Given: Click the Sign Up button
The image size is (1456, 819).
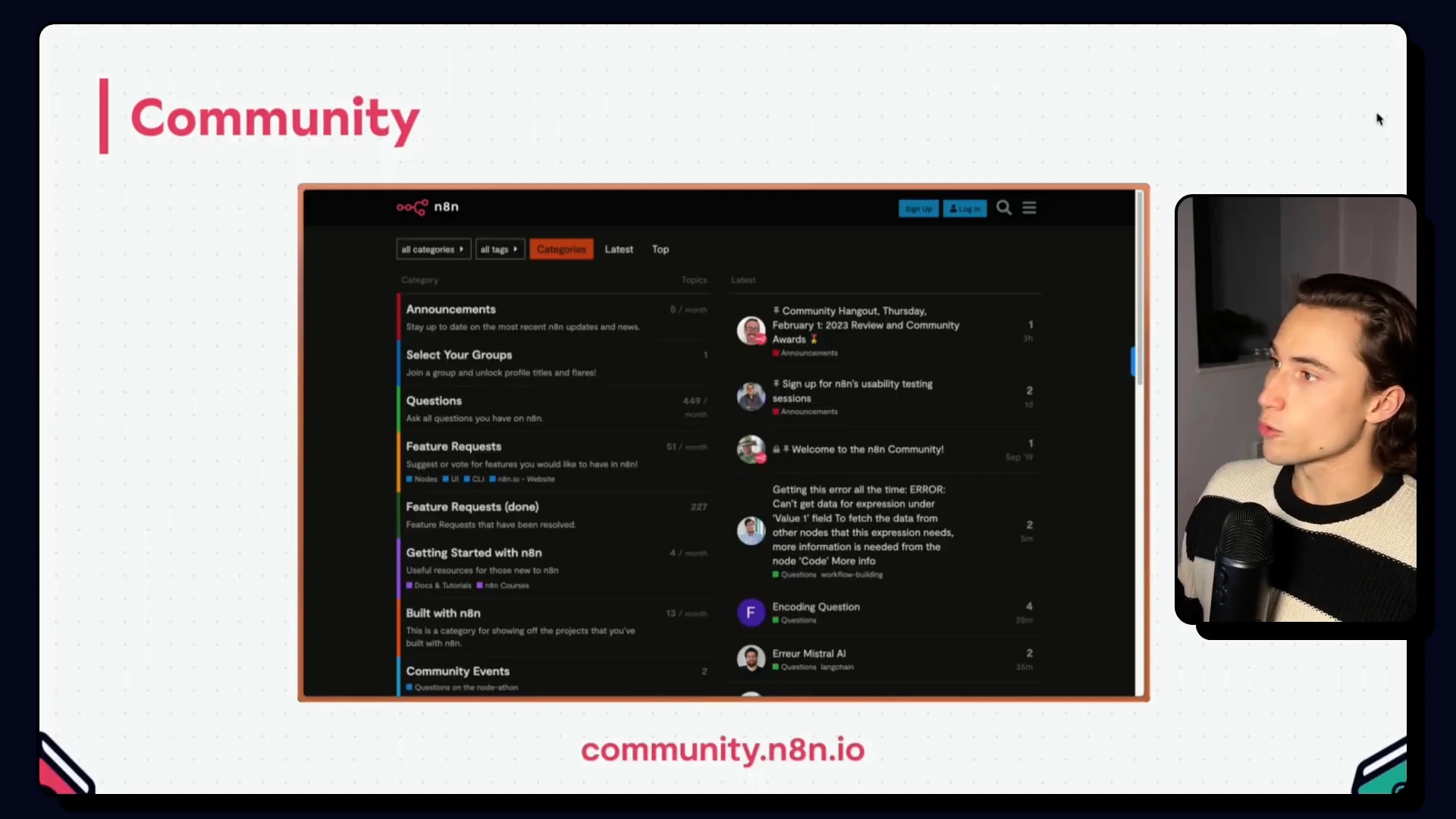Looking at the screenshot, I should point(918,209).
